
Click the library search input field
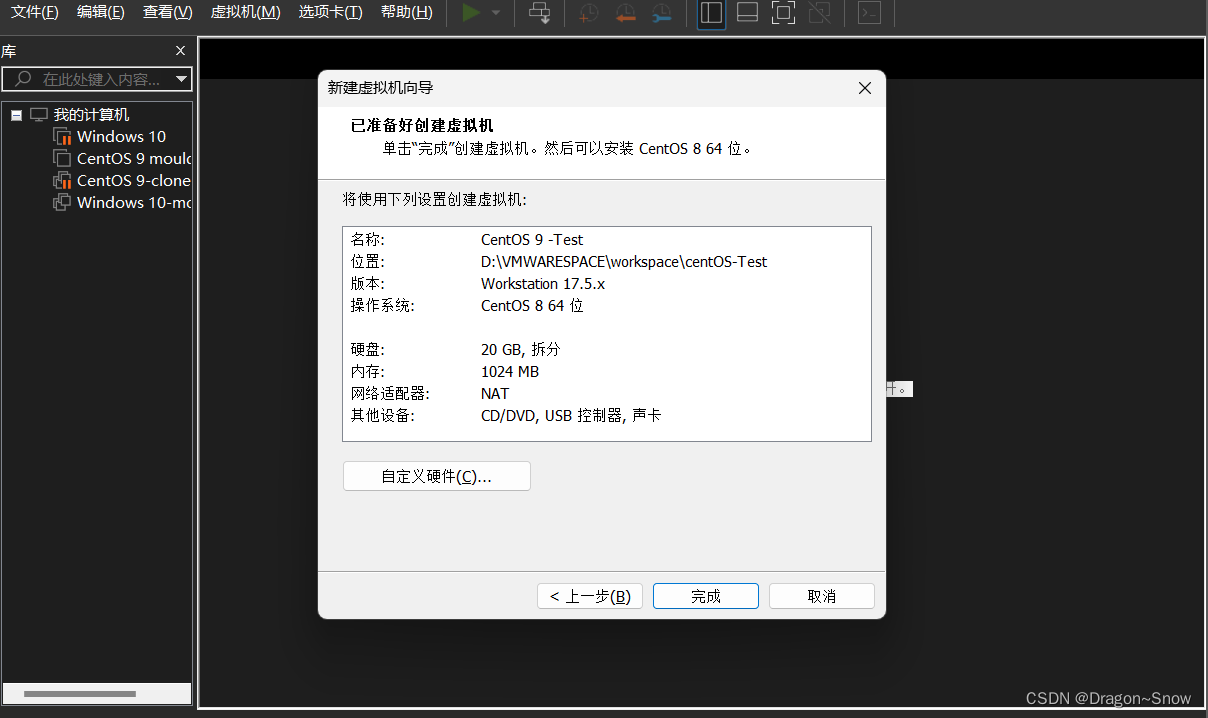coord(97,79)
